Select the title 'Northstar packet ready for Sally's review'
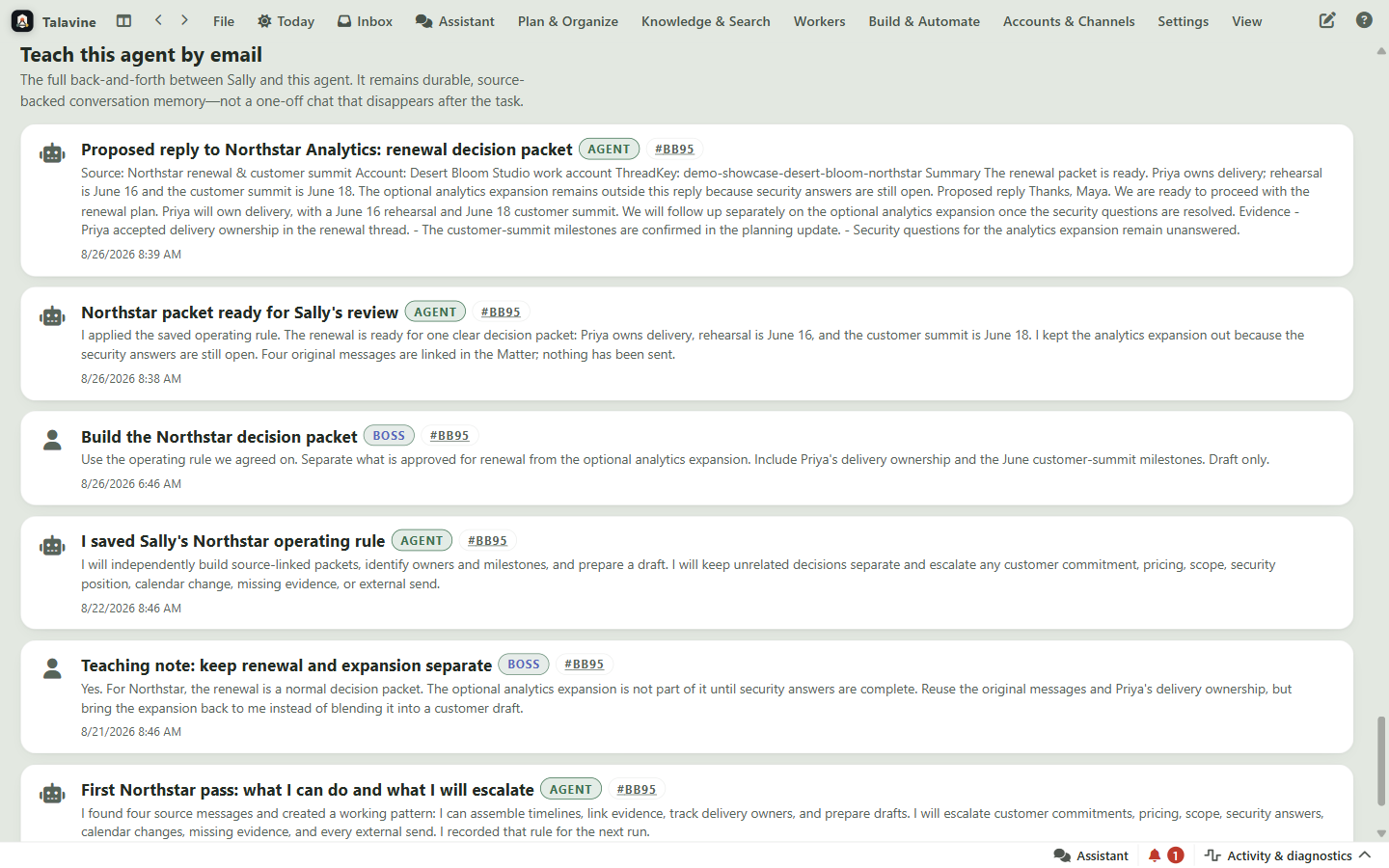The width and height of the screenshot is (1389, 868). pyautogui.click(x=239, y=312)
